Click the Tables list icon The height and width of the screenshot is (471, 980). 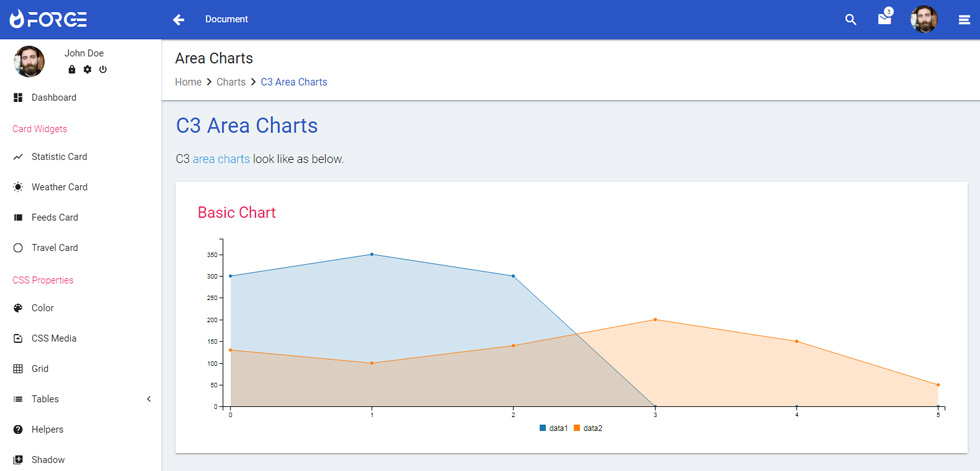click(18, 399)
